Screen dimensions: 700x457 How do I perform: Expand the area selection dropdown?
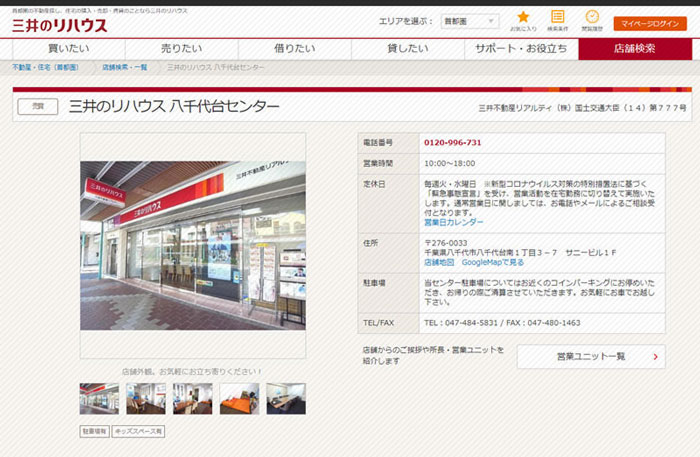(x=470, y=21)
